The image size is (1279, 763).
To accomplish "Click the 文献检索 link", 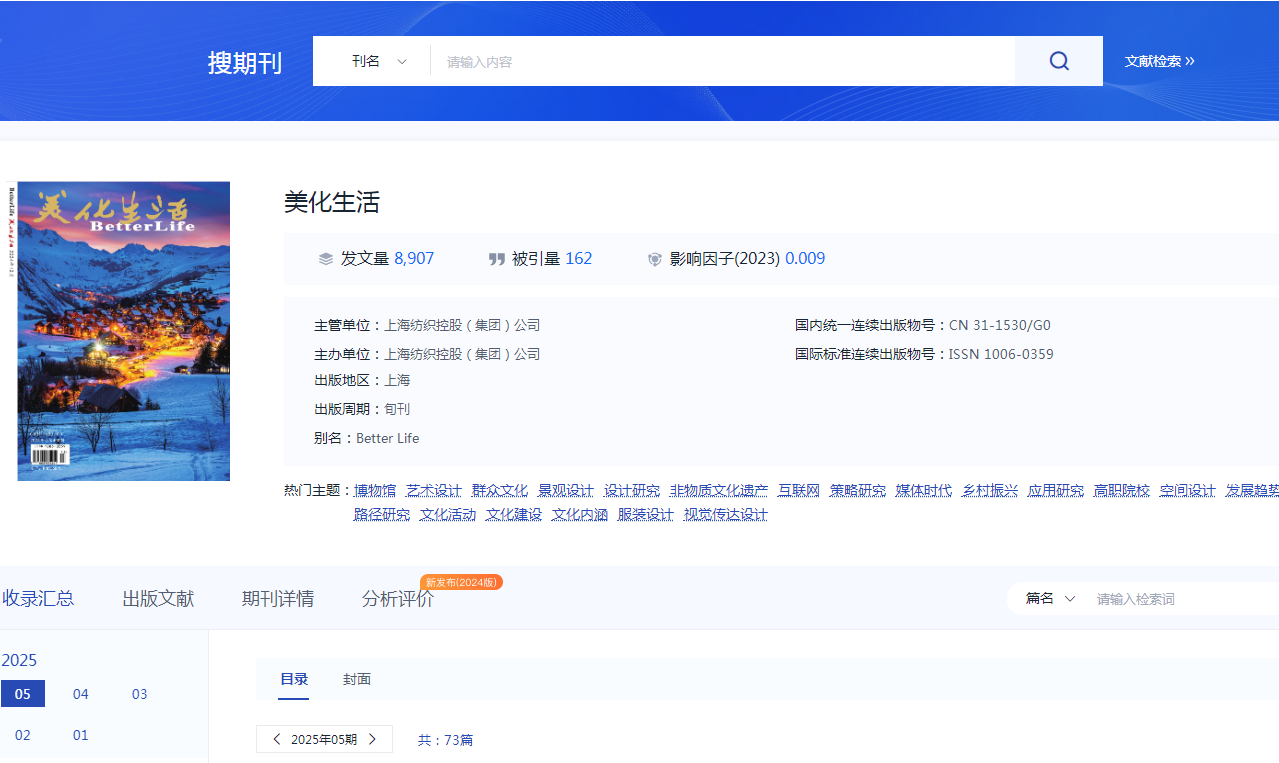I will click(1159, 61).
